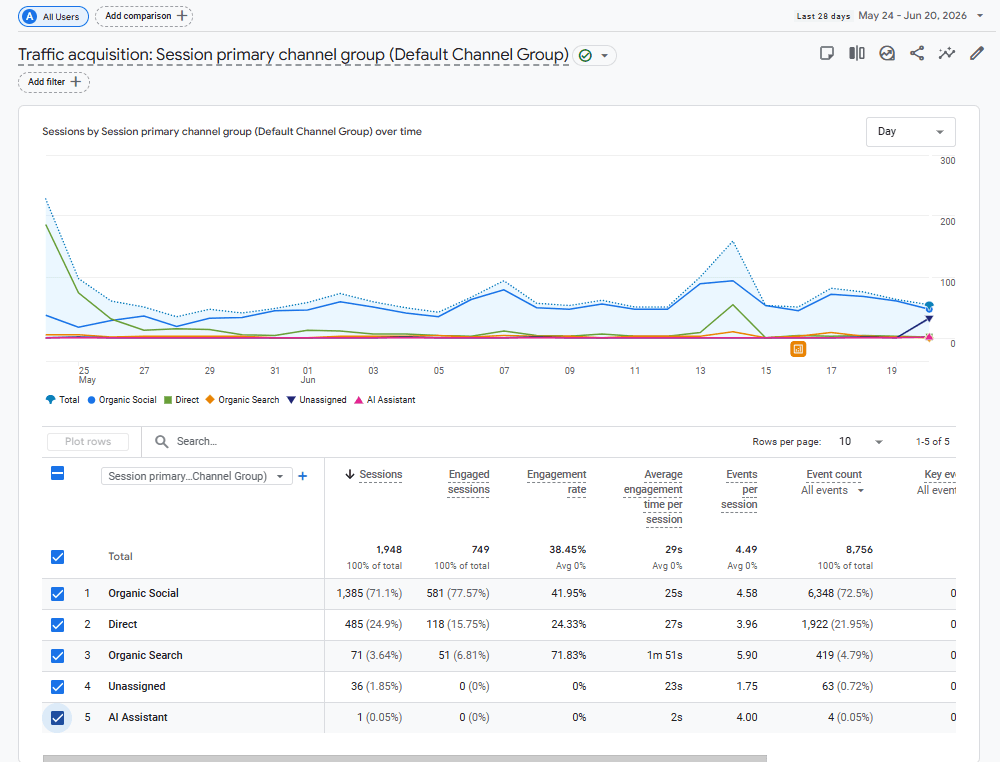
Task: Click the 1,385 (71.1%) sessions cell
Action: tap(369, 593)
